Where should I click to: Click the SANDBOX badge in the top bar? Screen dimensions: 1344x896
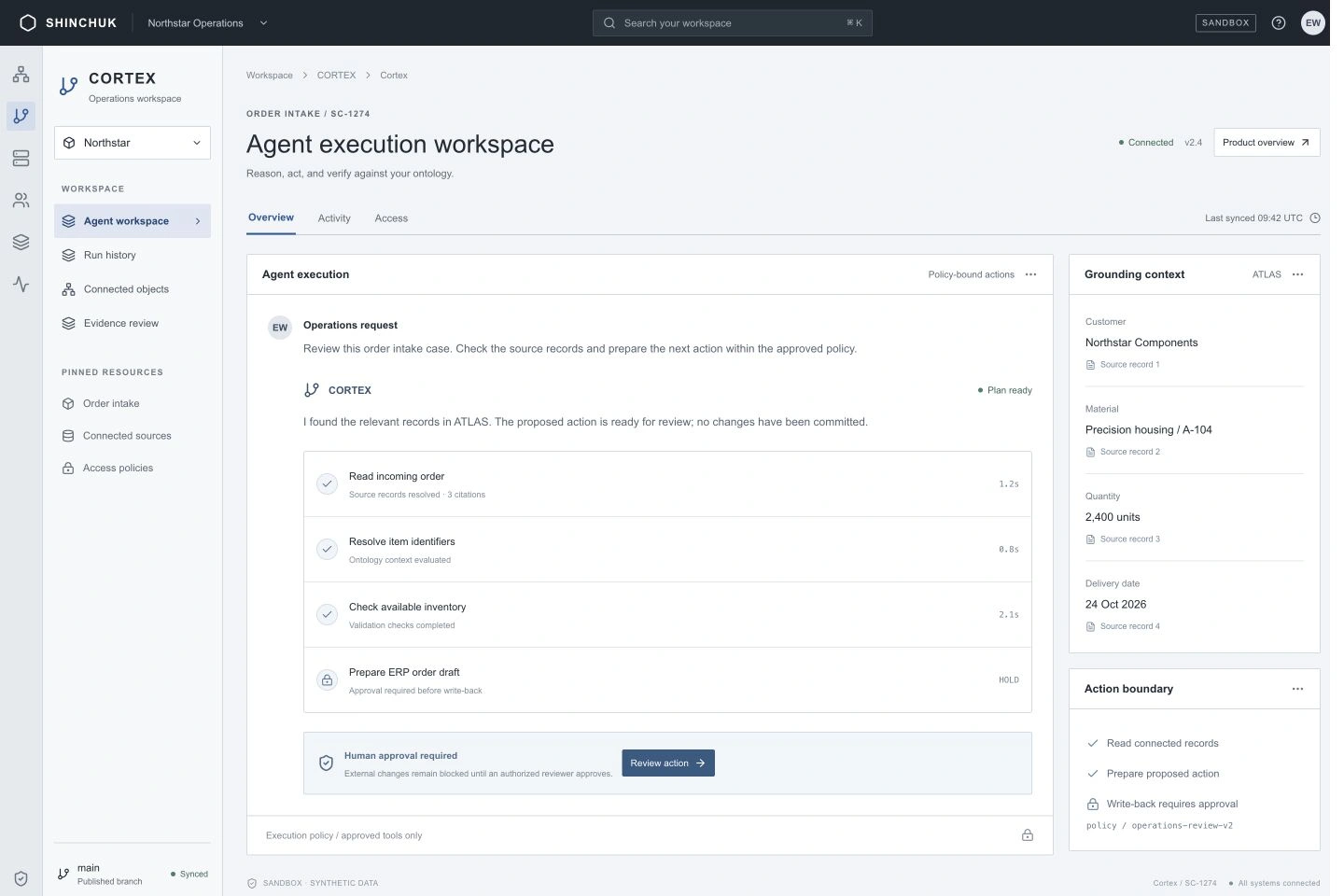(x=1225, y=23)
